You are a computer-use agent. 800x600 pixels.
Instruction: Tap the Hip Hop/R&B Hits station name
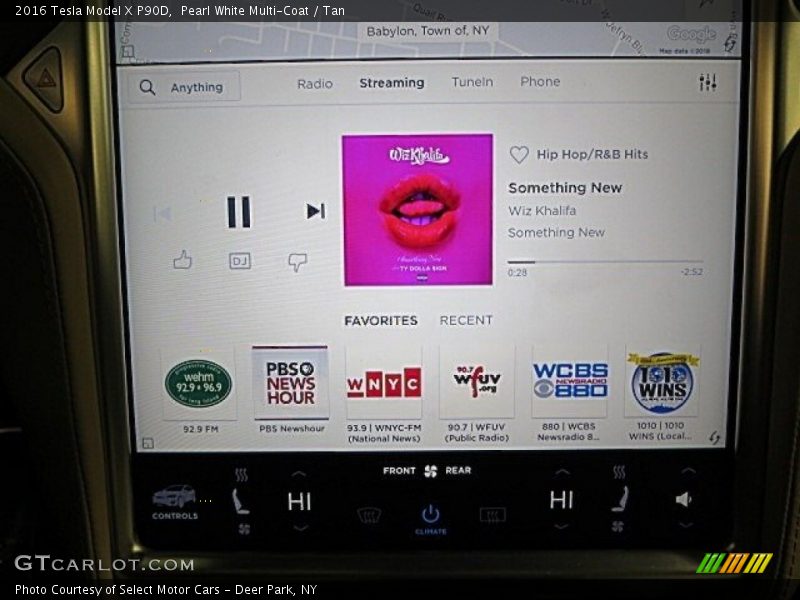[x=592, y=154]
